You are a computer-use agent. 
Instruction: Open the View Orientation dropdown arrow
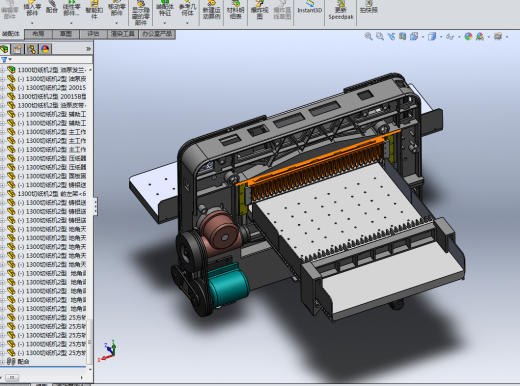(x=423, y=37)
